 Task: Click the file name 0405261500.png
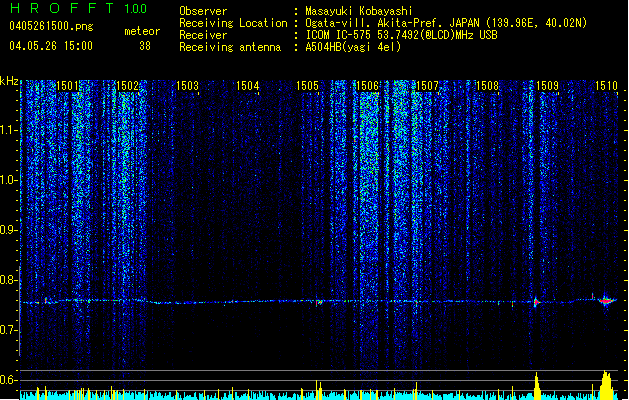pyautogui.click(x=51, y=27)
